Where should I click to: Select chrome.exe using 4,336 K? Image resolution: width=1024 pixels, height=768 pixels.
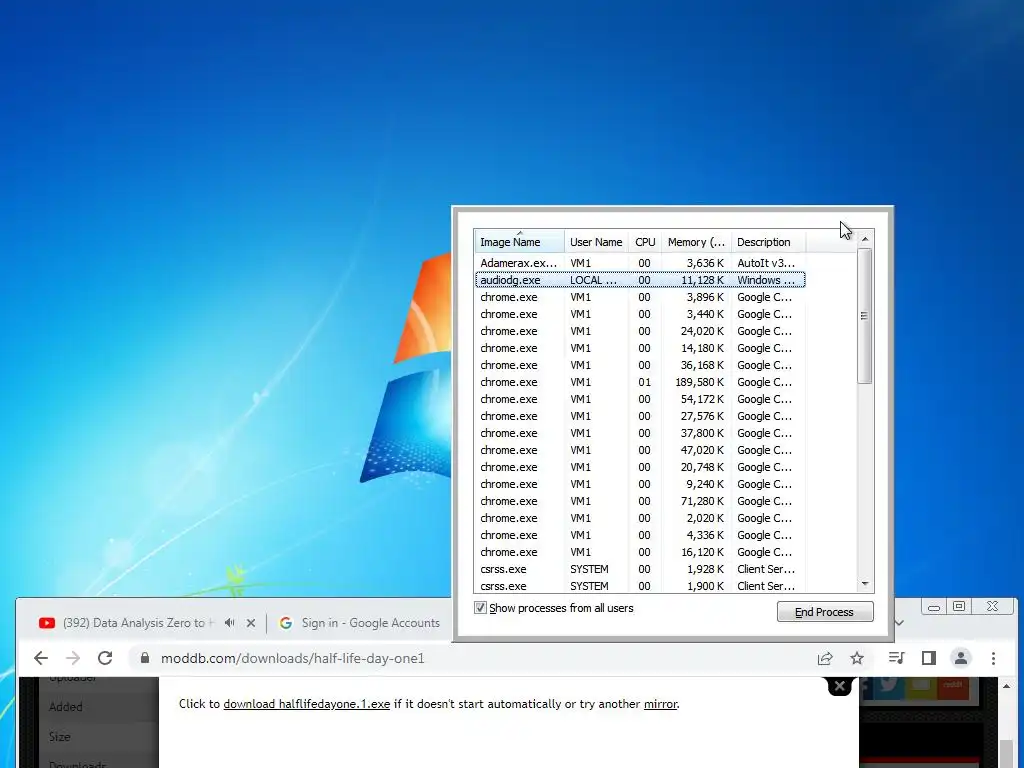click(x=640, y=535)
